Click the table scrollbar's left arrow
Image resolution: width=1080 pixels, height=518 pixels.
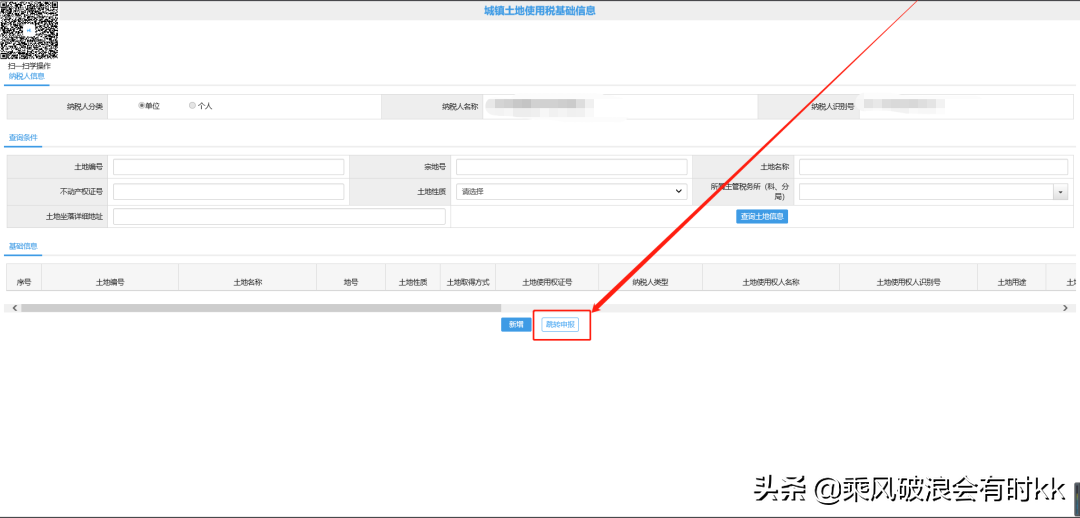click(x=14, y=308)
